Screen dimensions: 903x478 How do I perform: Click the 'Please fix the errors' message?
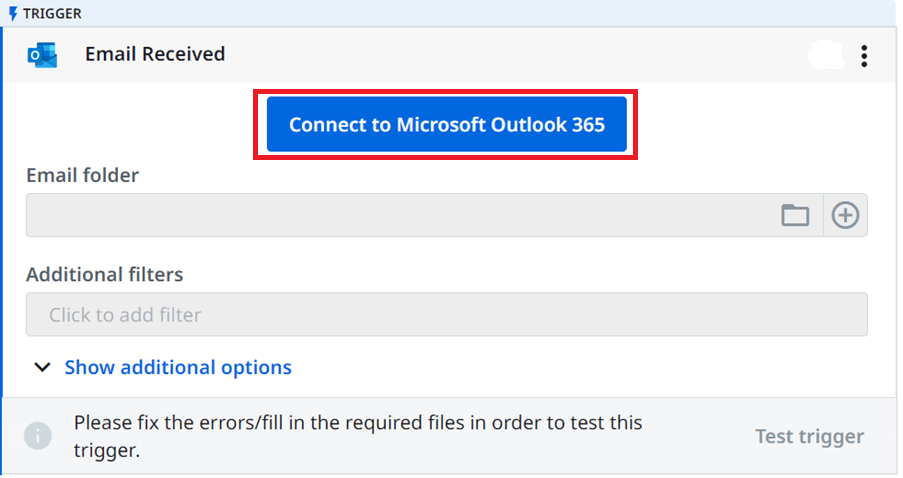point(358,436)
